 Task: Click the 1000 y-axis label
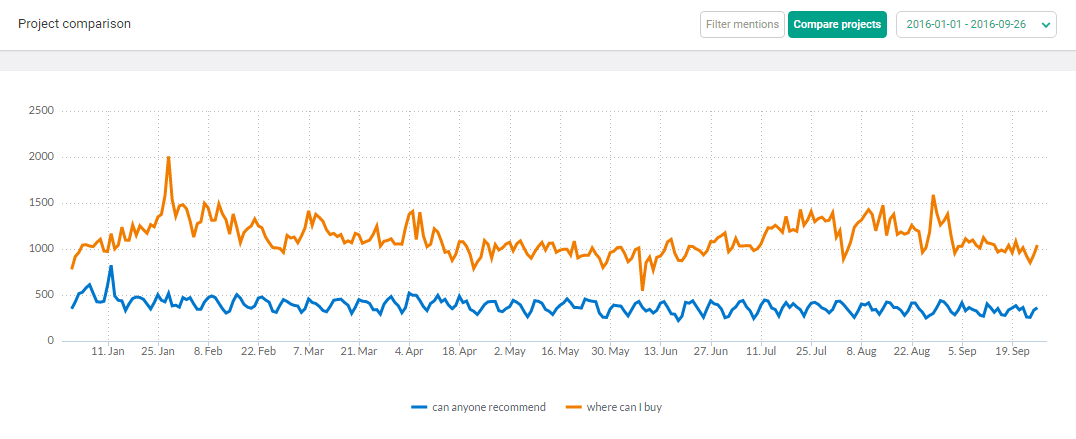click(x=43, y=249)
